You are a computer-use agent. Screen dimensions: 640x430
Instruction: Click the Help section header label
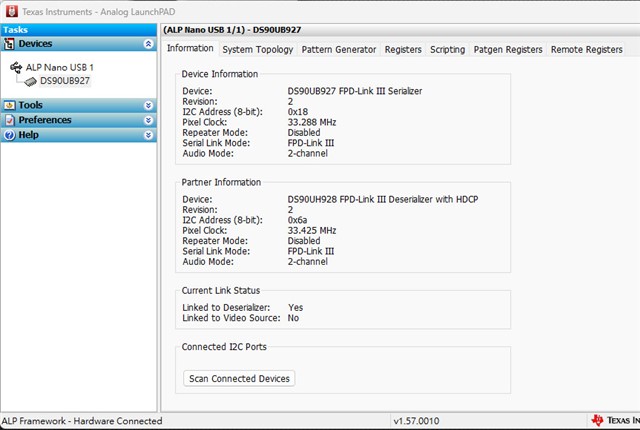[29, 135]
